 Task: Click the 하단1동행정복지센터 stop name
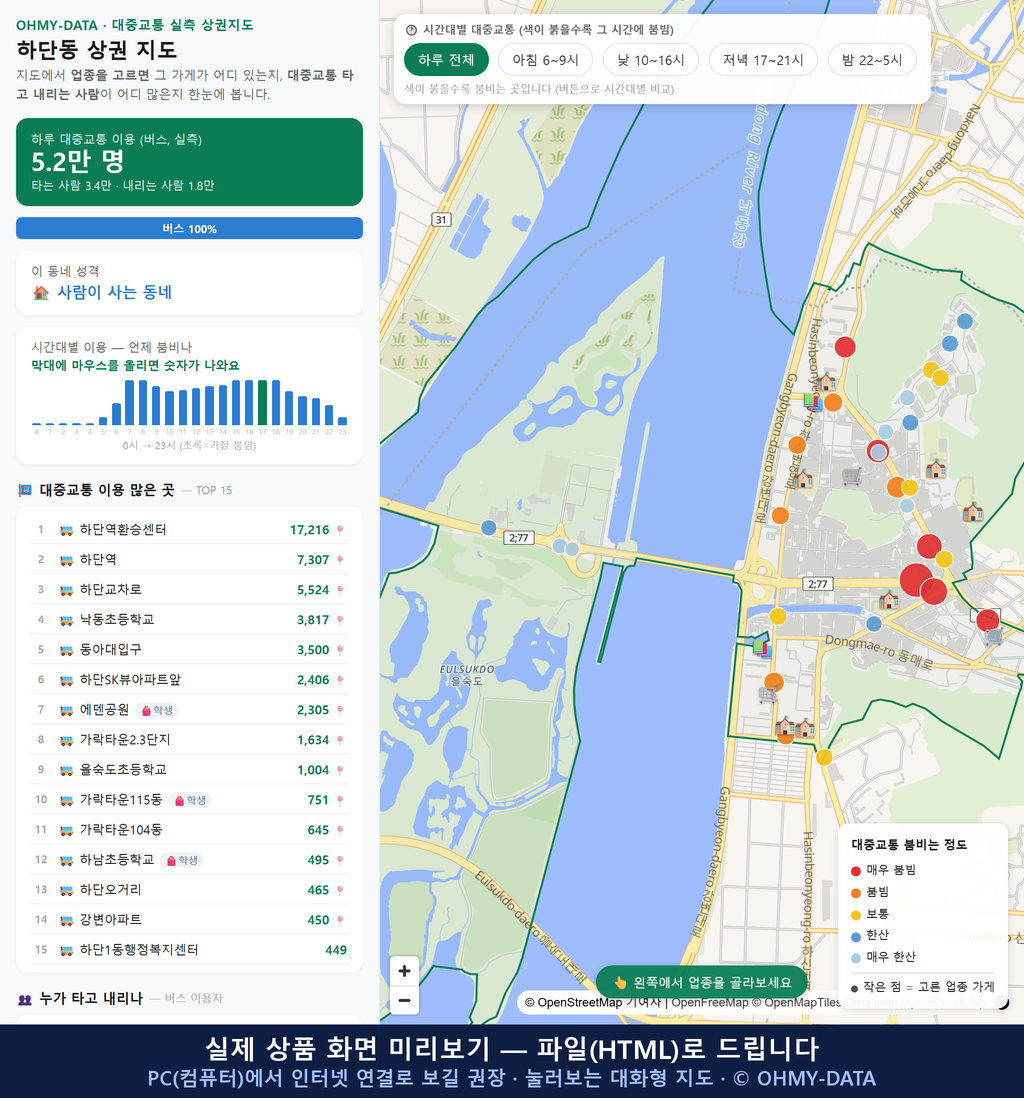(139, 950)
